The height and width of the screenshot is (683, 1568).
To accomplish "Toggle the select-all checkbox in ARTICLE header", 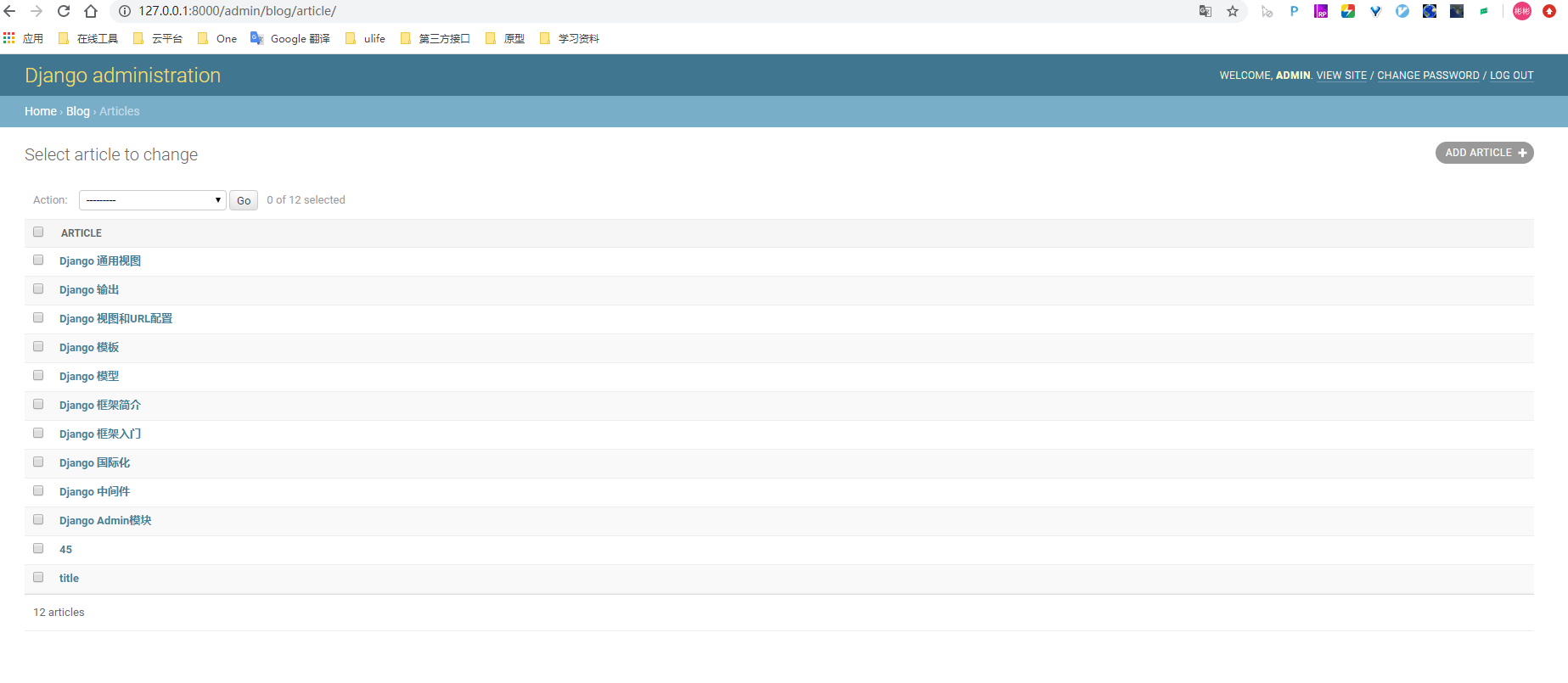I will 38,232.
